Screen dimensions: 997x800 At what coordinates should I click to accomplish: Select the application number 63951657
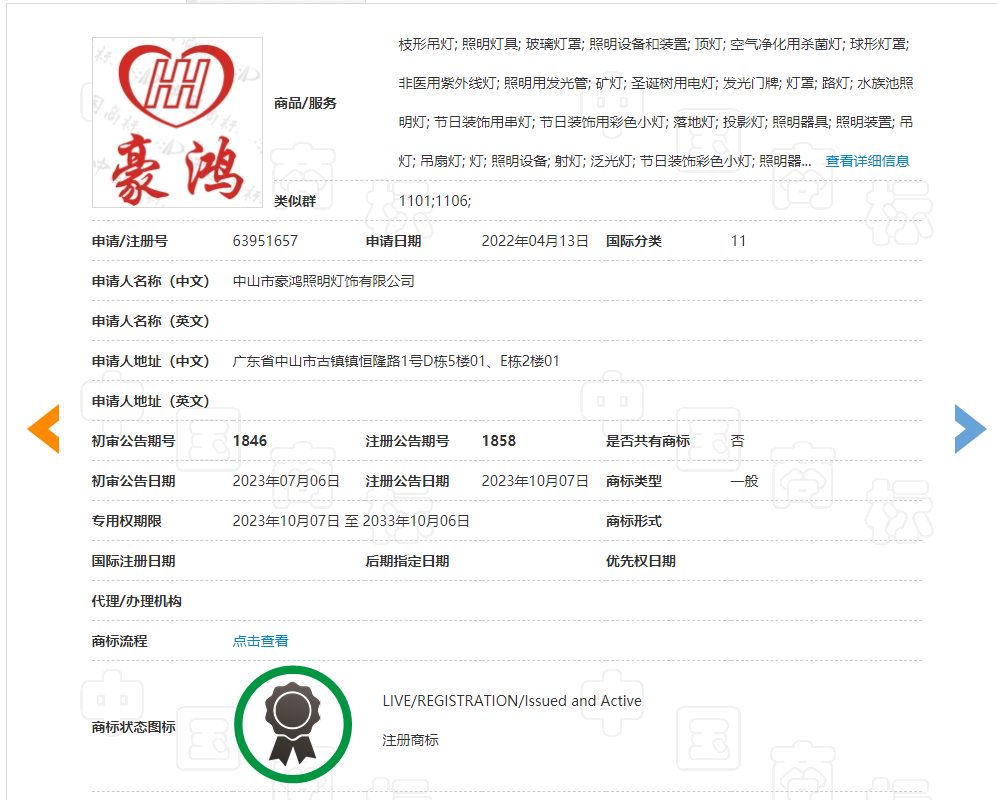[265, 241]
